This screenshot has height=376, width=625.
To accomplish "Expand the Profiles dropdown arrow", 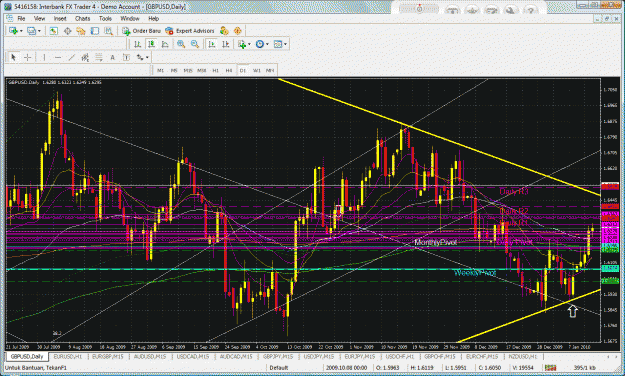I will pyautogui.click(x=39, y=31).
